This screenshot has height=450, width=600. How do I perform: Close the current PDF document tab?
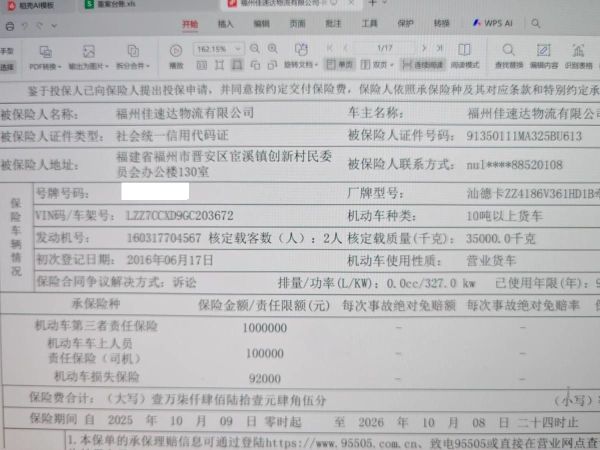tap(352, 3)
